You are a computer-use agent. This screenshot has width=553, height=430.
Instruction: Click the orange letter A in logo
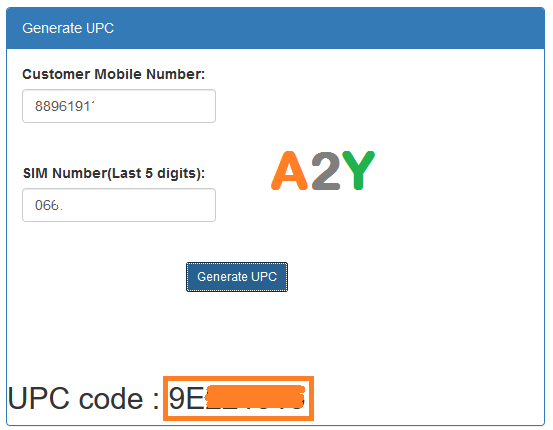click(x=289, y=171)
